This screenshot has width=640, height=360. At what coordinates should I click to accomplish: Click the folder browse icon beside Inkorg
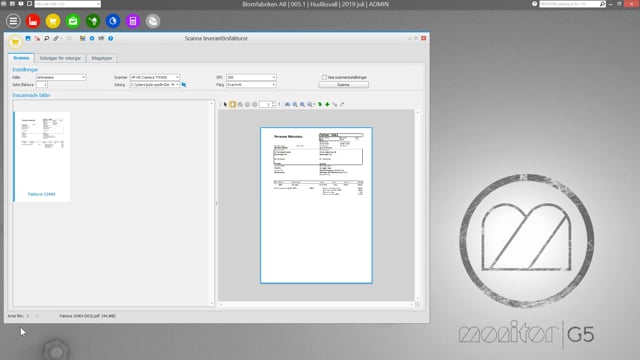tap(184, 84)
